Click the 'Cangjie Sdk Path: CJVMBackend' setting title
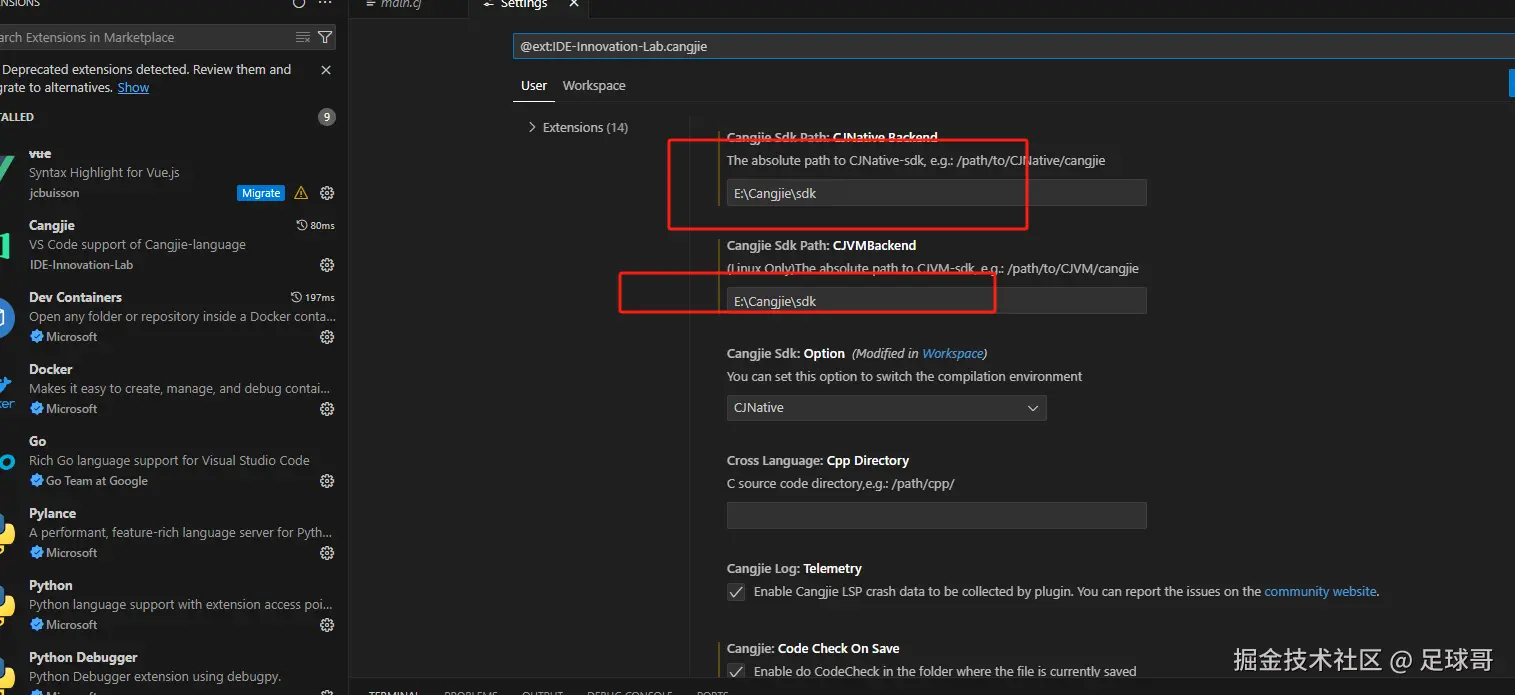The image size is (1515, 695). (821, 246)
